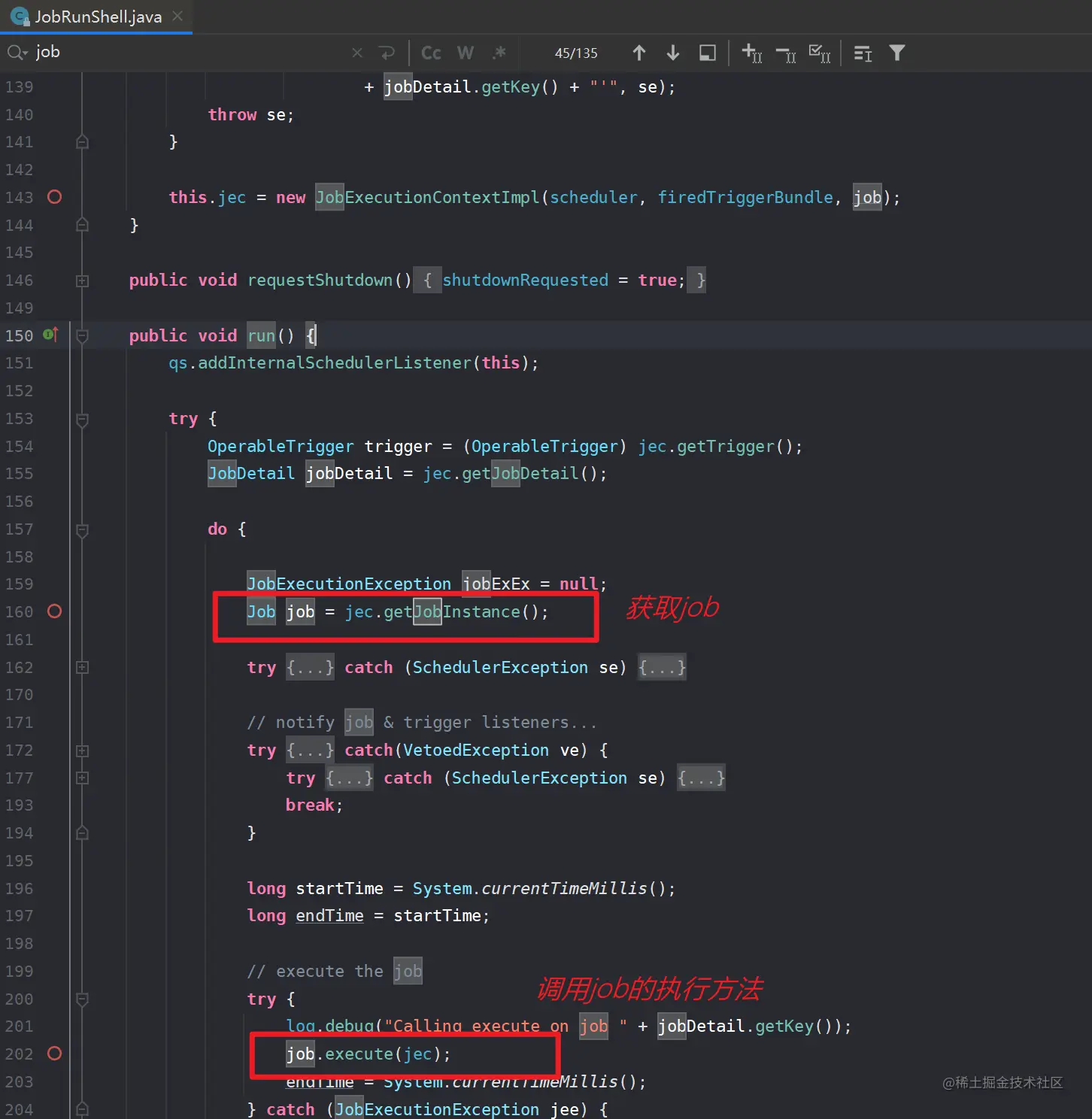Toggle the breakpoint on line 160
The height and width of the screenshot is (1119, 1092).
point(54,611)
